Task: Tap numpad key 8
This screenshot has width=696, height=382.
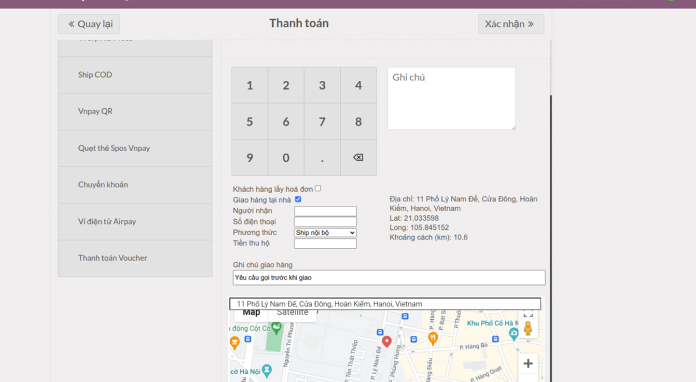Action: 358,122
